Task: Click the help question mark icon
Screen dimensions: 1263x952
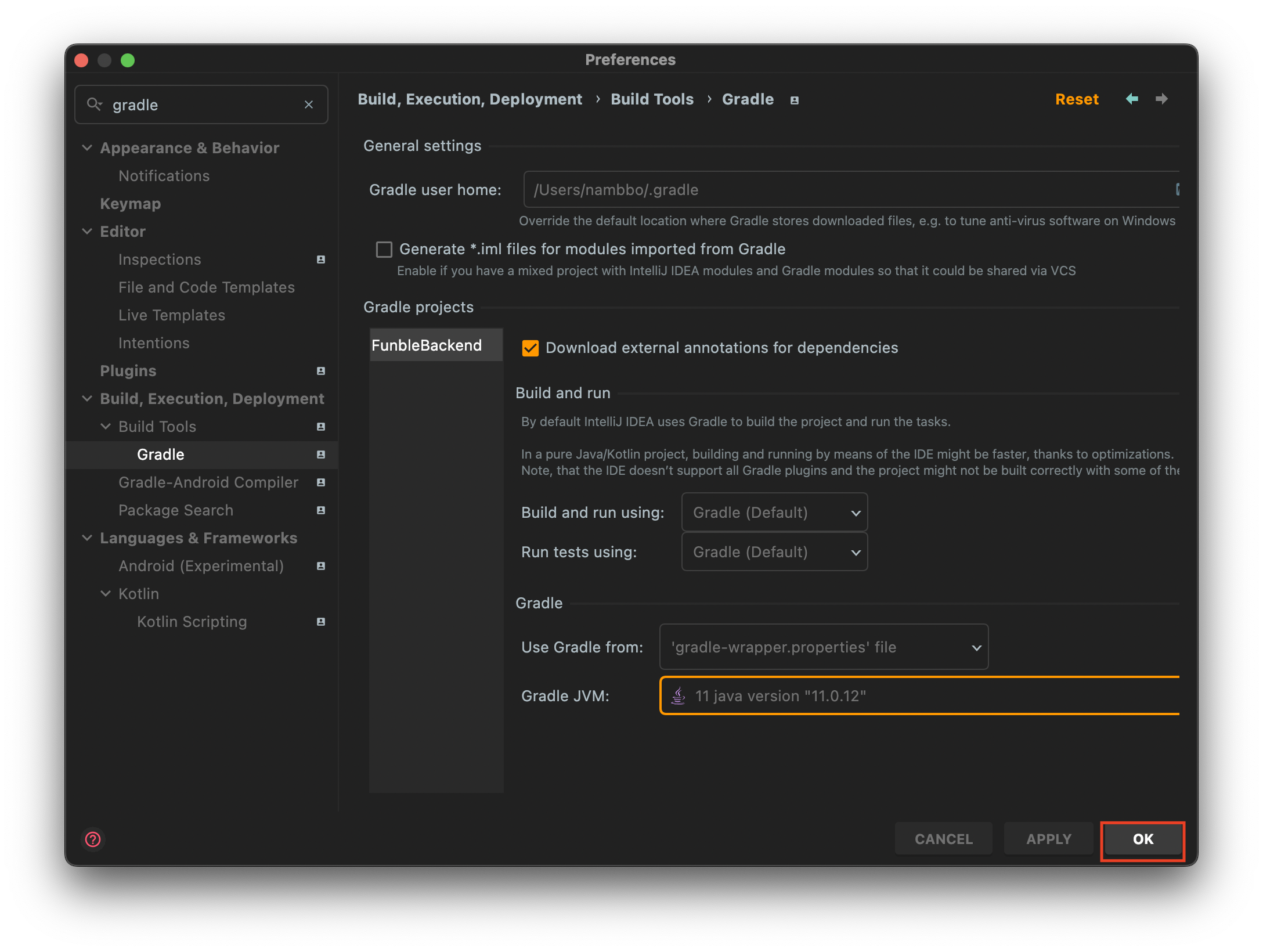Action: click(93, 839)
